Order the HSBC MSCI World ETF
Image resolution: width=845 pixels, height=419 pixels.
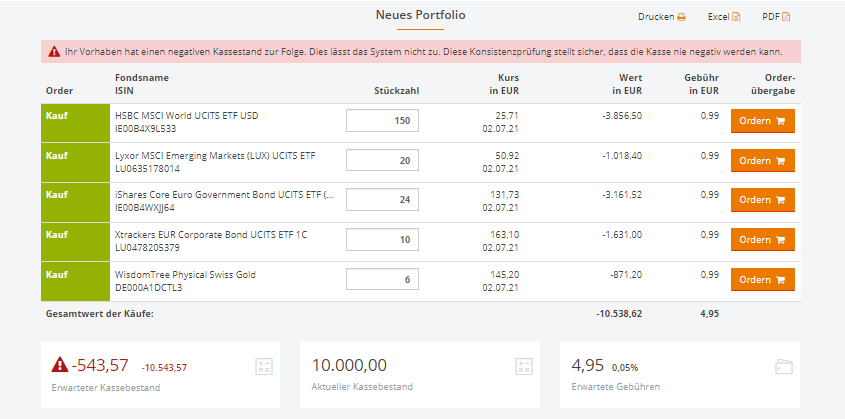click(x=762, y=121)
